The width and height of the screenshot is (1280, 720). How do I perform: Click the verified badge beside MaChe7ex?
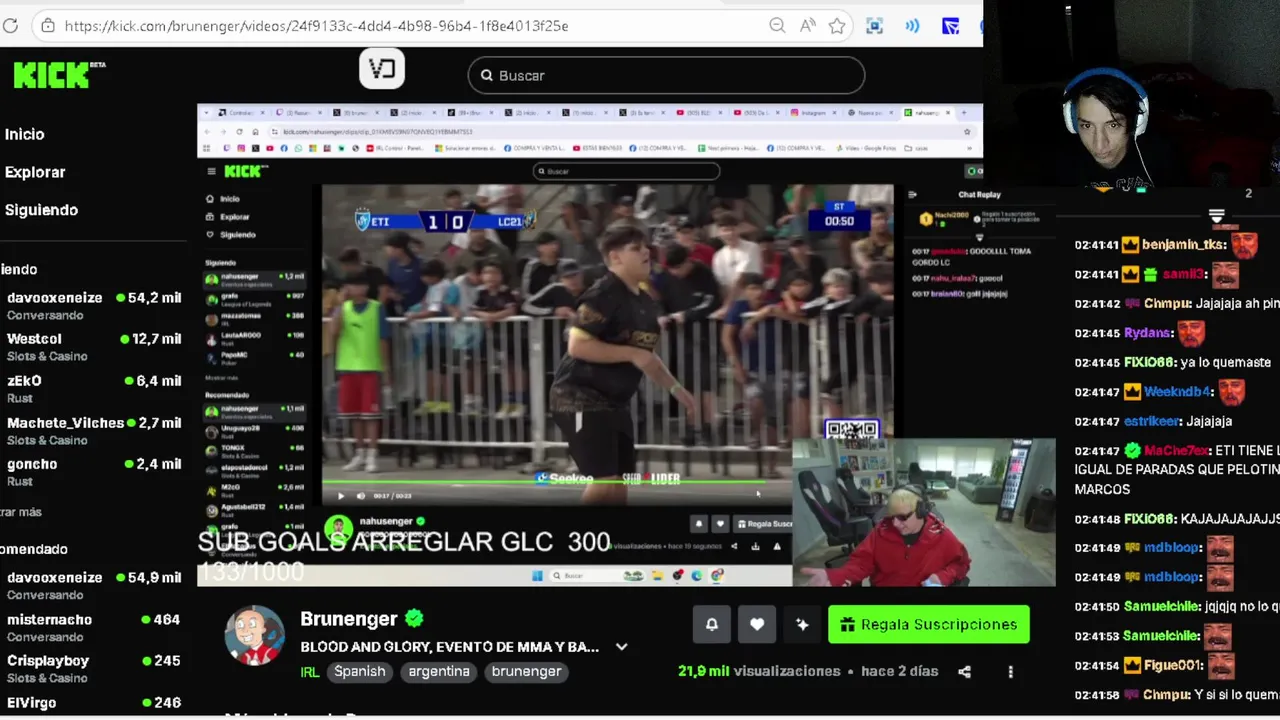pos(1131,451)
